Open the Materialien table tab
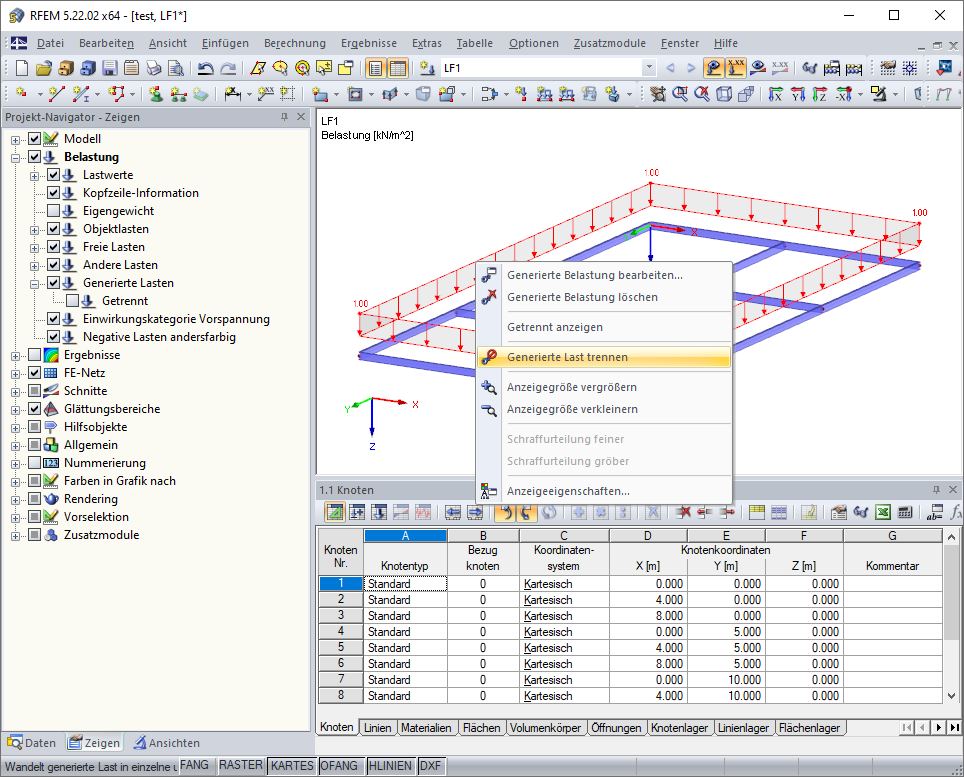The width and height of the screenshot is (964, 777). coord(425,728)
